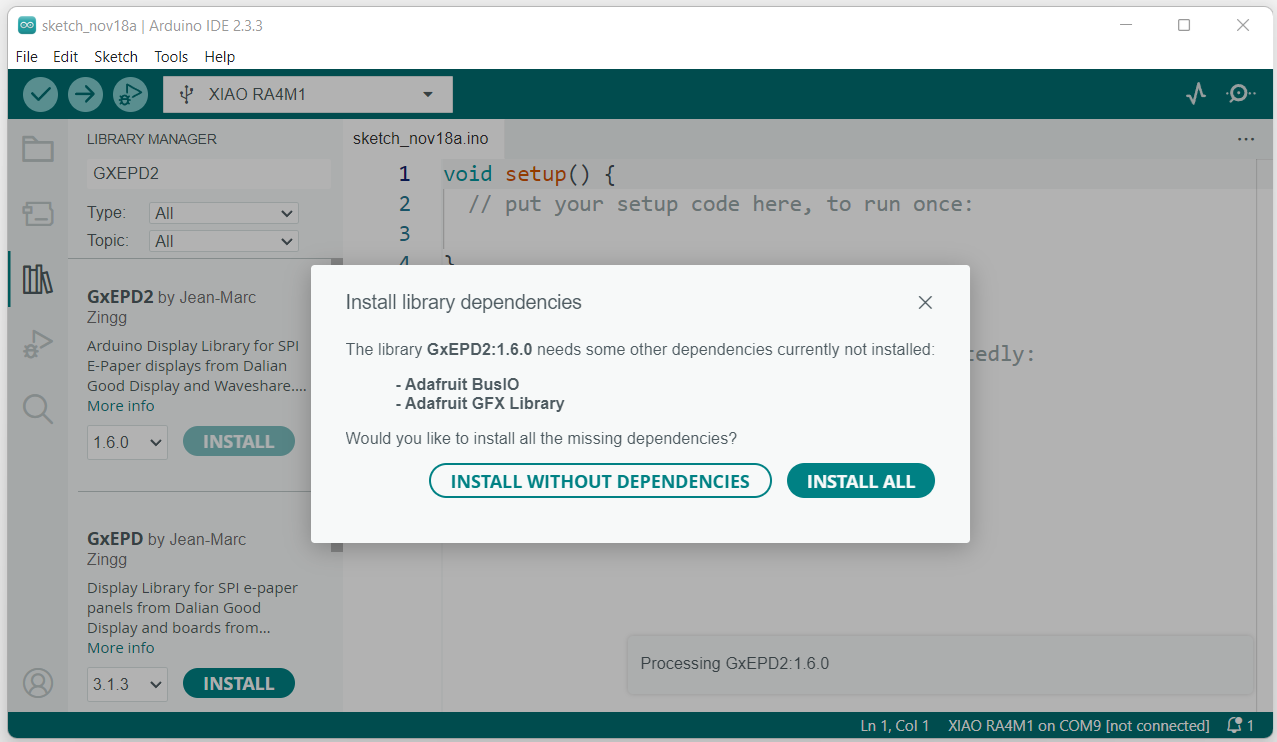Open the Boards Manager sidebar icon

(38, 213)
